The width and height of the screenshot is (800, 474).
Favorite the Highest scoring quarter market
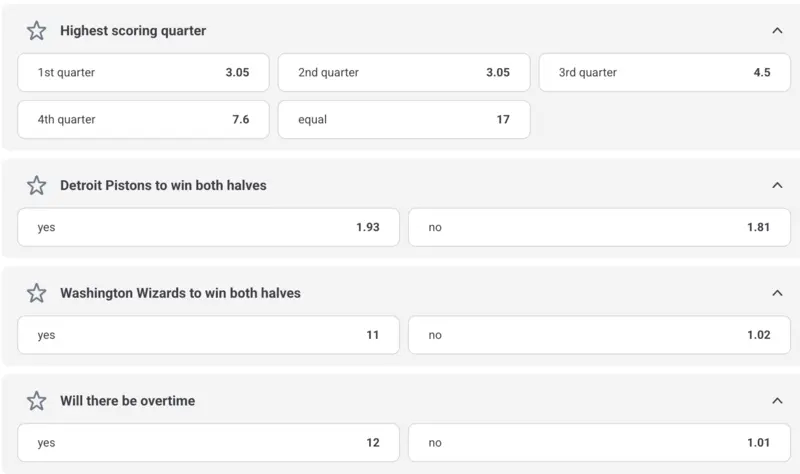[x=37, y=31]
